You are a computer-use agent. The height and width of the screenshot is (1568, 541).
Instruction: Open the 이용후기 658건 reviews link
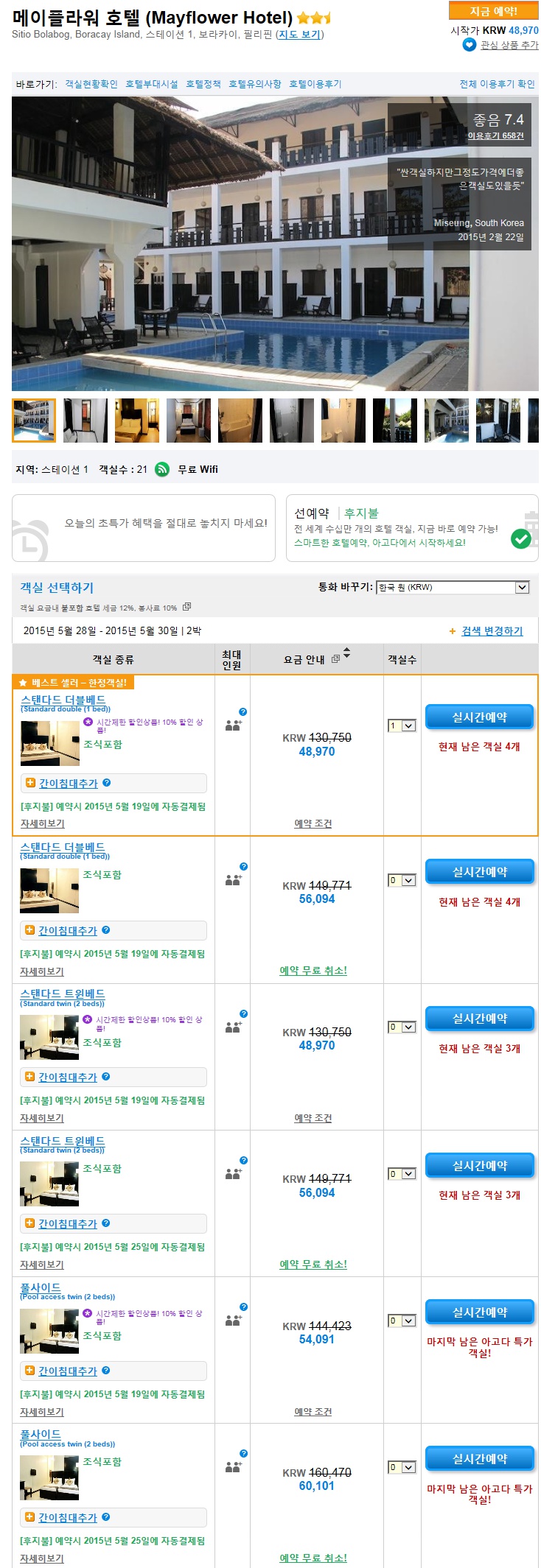tap(496, 136)
